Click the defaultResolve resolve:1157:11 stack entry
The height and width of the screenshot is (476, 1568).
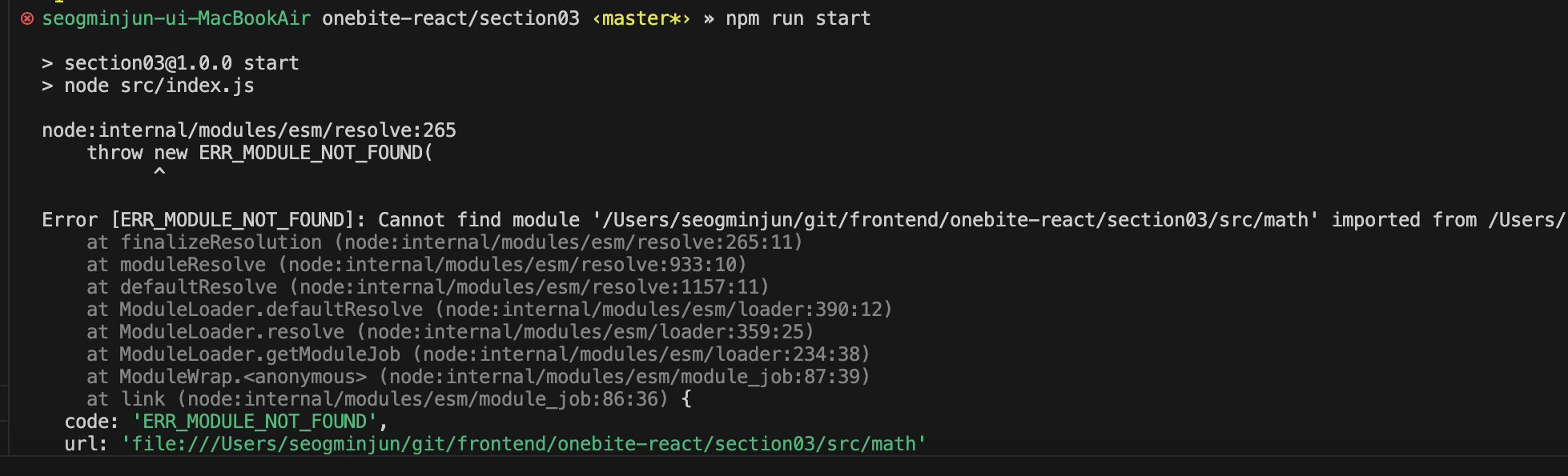(x=428, y=287)
